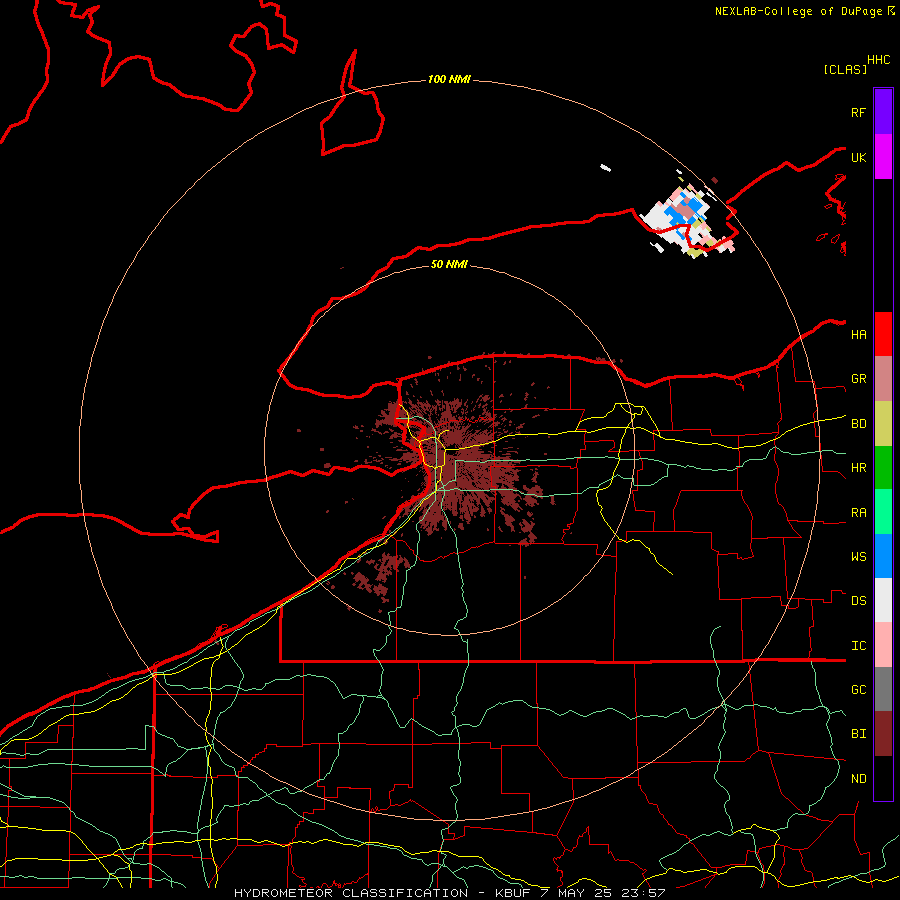Click the brown biological echo cluster at radar center
Image resolution: width=900 pixels, height=900 pixels.
(453, 465)
